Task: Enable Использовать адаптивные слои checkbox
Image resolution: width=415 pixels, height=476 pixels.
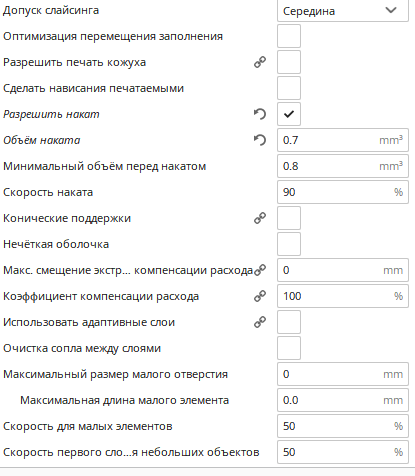Action: [289, 322]
